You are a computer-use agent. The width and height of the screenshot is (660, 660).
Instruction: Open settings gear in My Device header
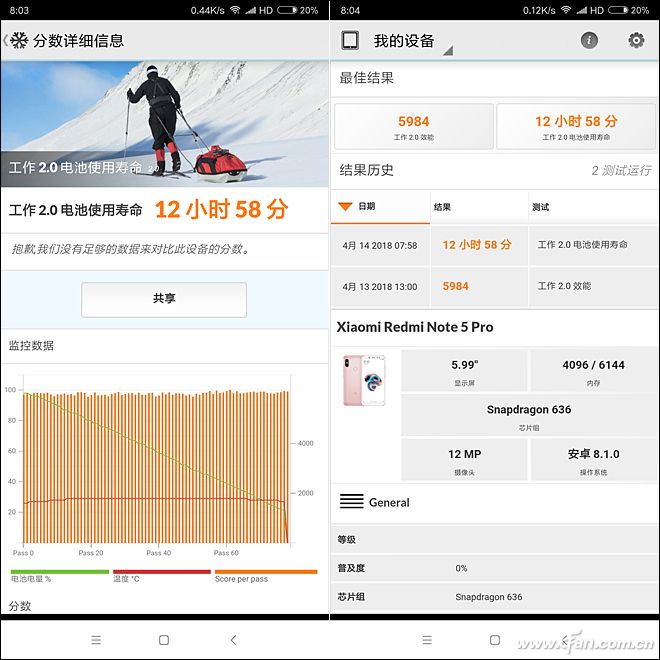636,40
